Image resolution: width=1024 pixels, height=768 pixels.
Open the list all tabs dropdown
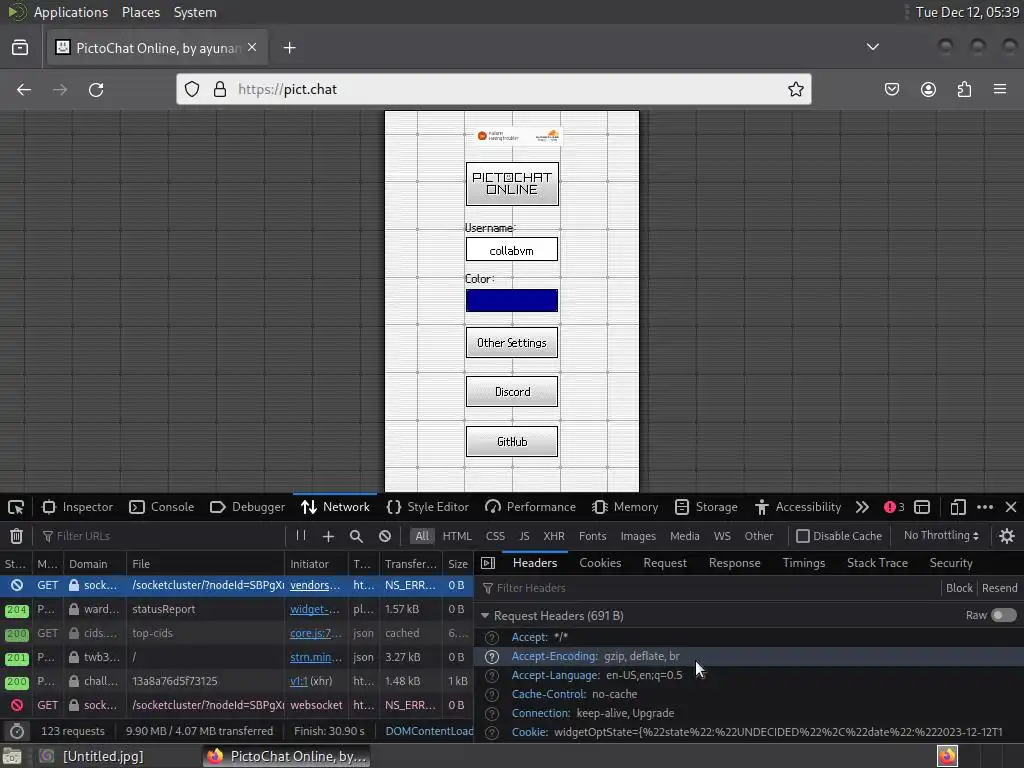pos(872,47)
